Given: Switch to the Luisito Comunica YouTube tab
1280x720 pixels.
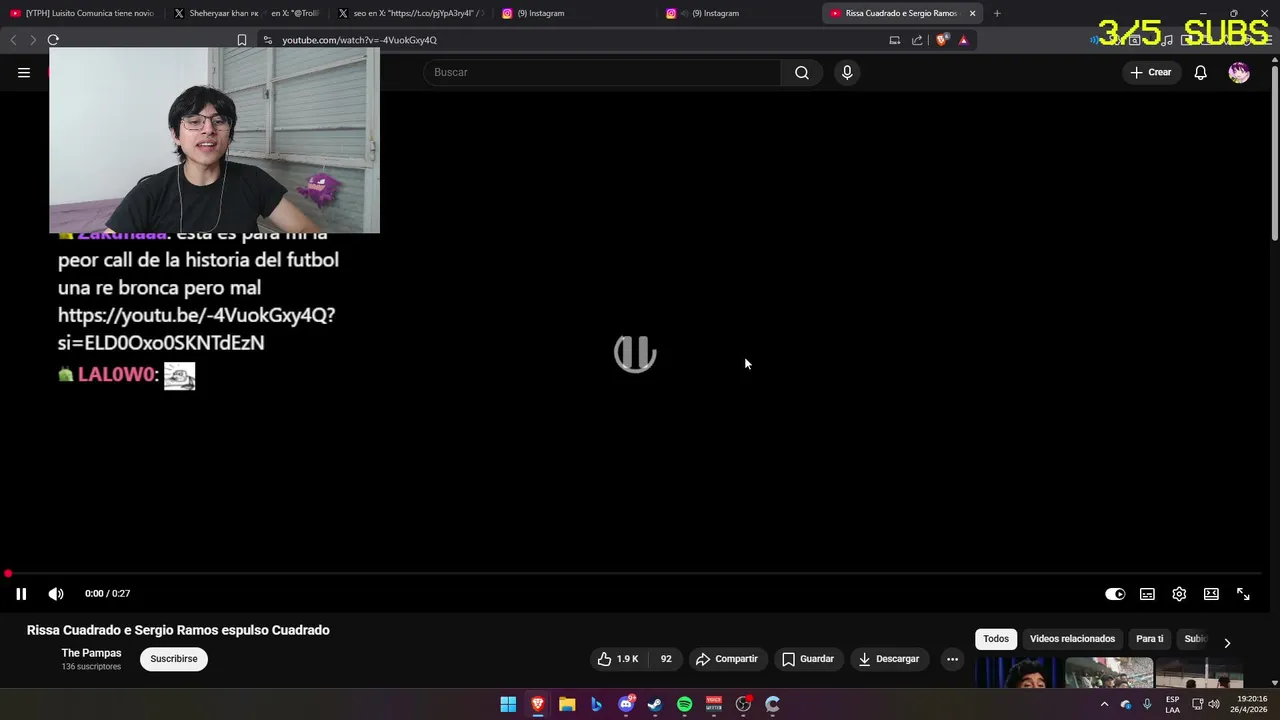Looking at the screenshot, I should coord(82,13).
